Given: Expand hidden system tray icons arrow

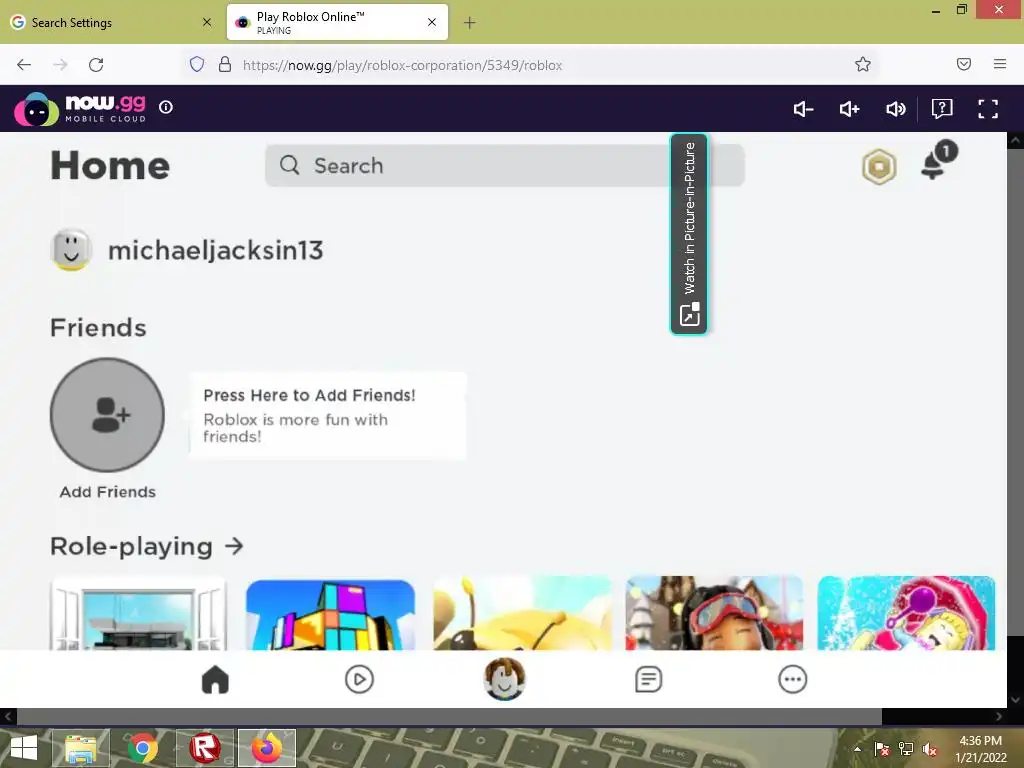Looking at the screenshot, I should [x=858, y=749].
